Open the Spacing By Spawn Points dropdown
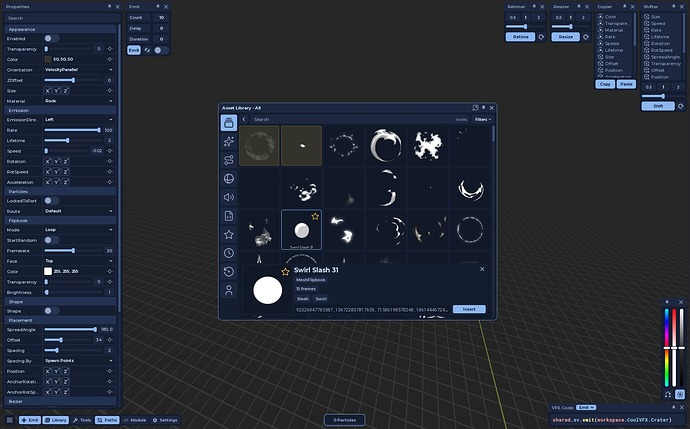 [x=78, y=361]
